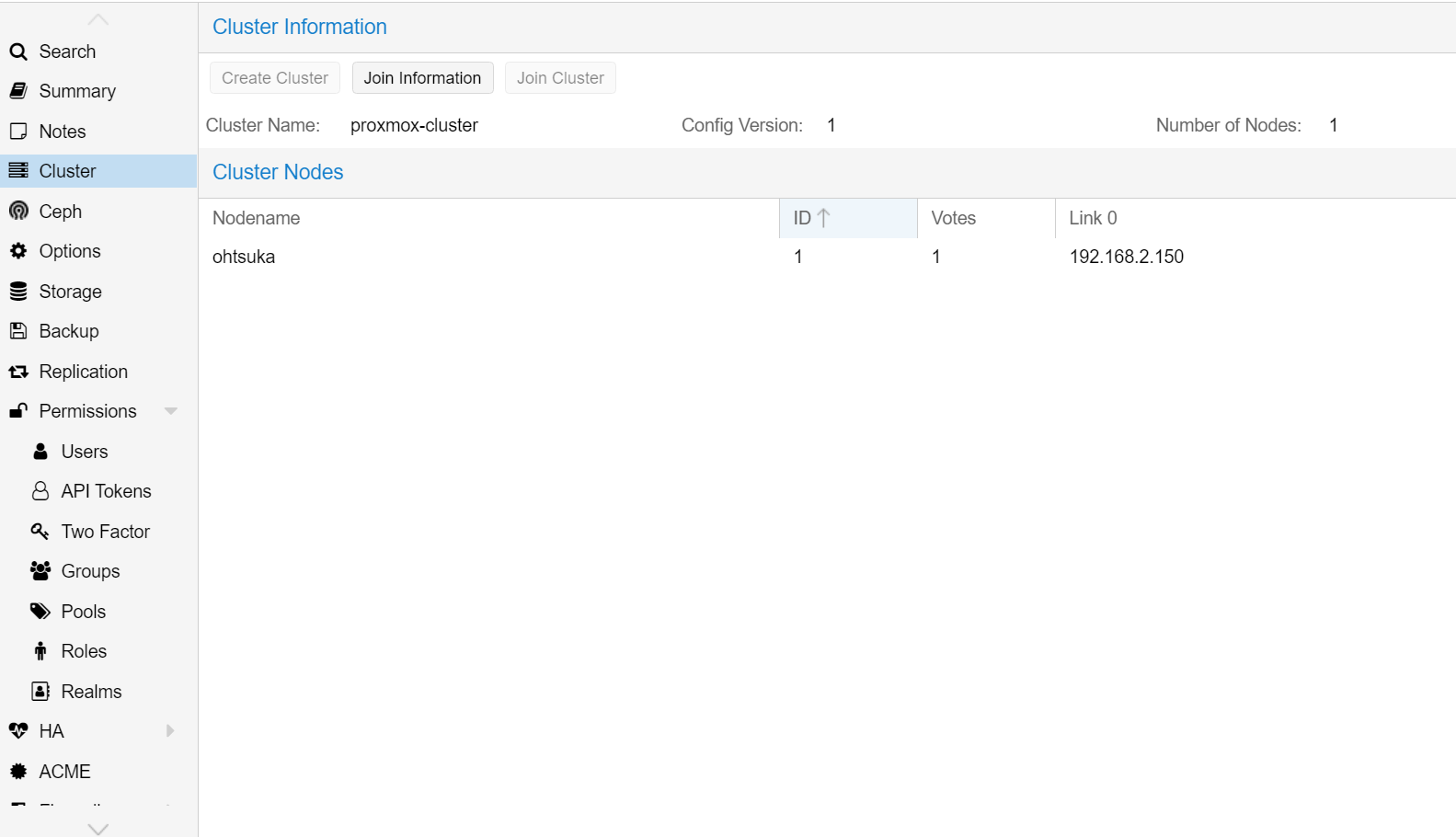Click the Number of Nodes label

click(x=1228, y=125)
